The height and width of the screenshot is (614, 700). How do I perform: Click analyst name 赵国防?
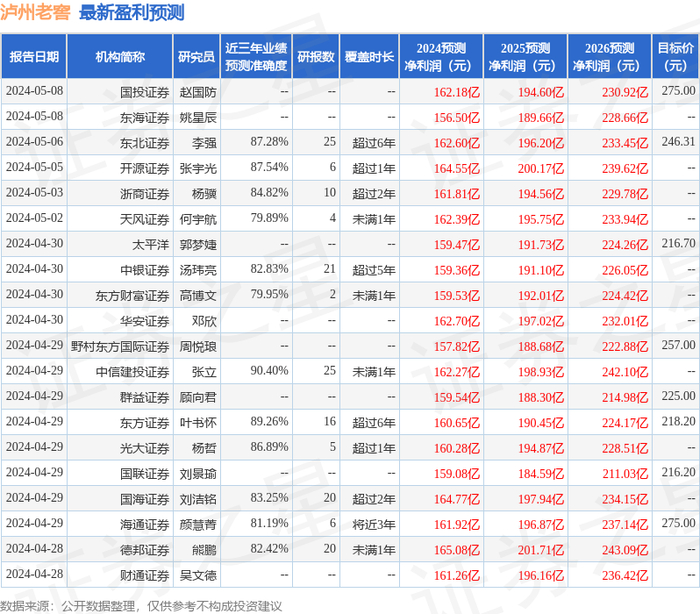tap(198, 92)
